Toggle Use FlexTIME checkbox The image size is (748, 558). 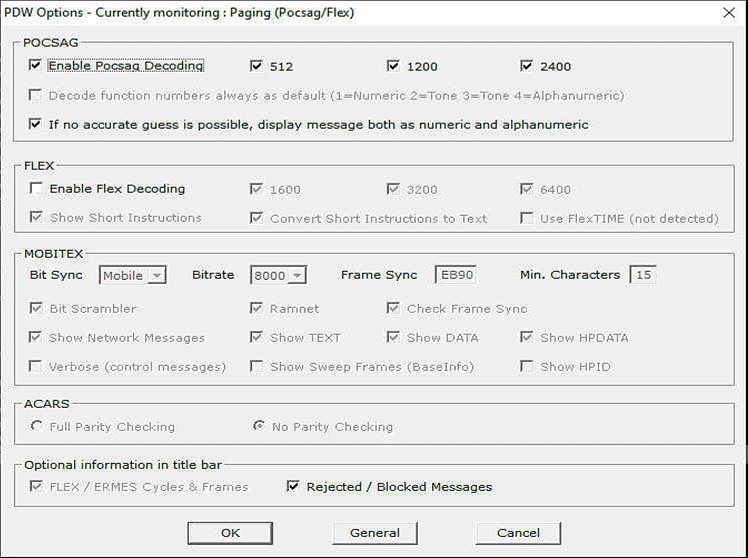coord(526,218)
